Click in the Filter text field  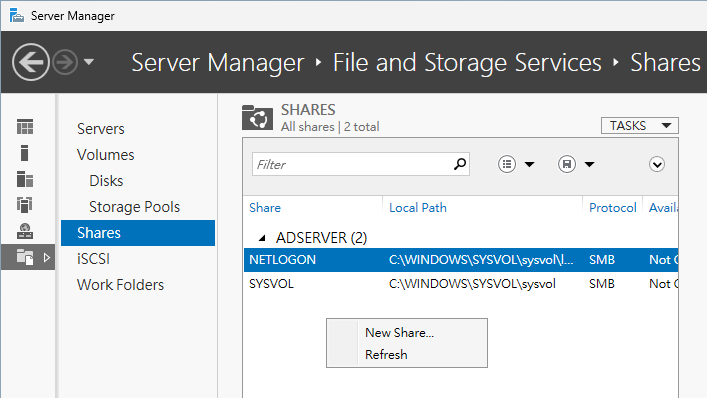pos(353,164)
